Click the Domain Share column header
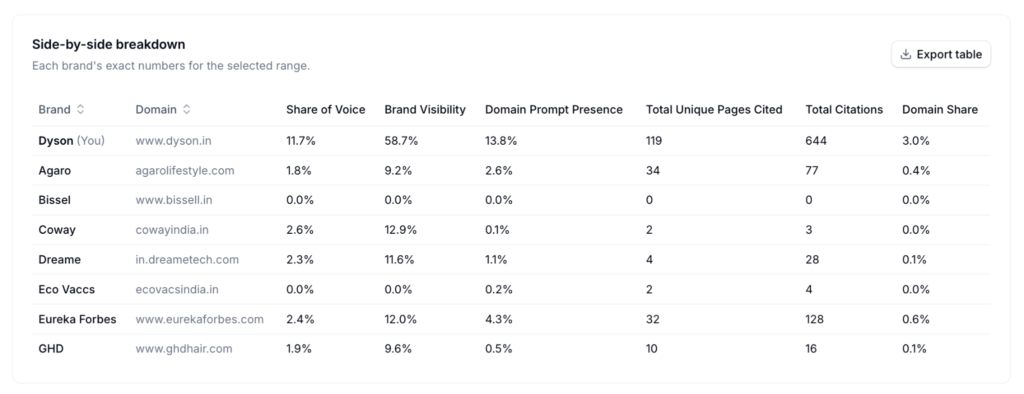1024x394 pixels. 940,110
